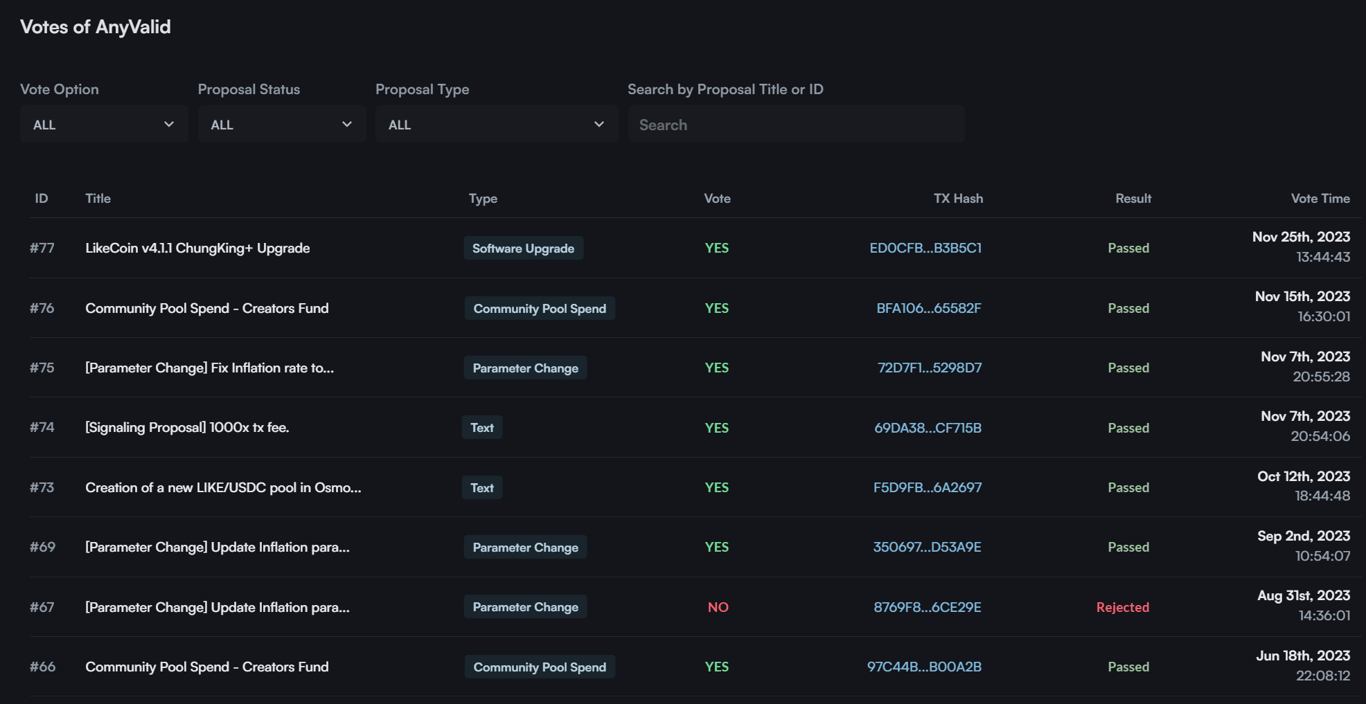The height and width of the screenshot is (704, 1366).
Task: Open proposal #67 Update Inflation title
Action: point(218,607)
